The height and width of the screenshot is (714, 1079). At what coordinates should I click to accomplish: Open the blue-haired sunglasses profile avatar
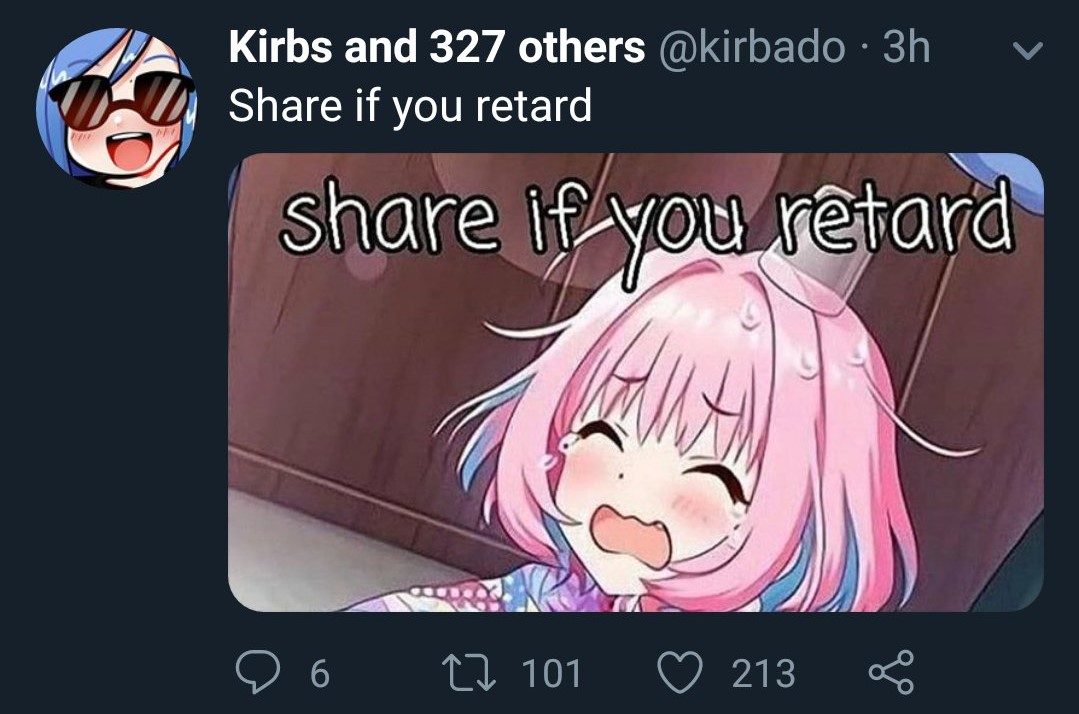click(x=116, y=107)
